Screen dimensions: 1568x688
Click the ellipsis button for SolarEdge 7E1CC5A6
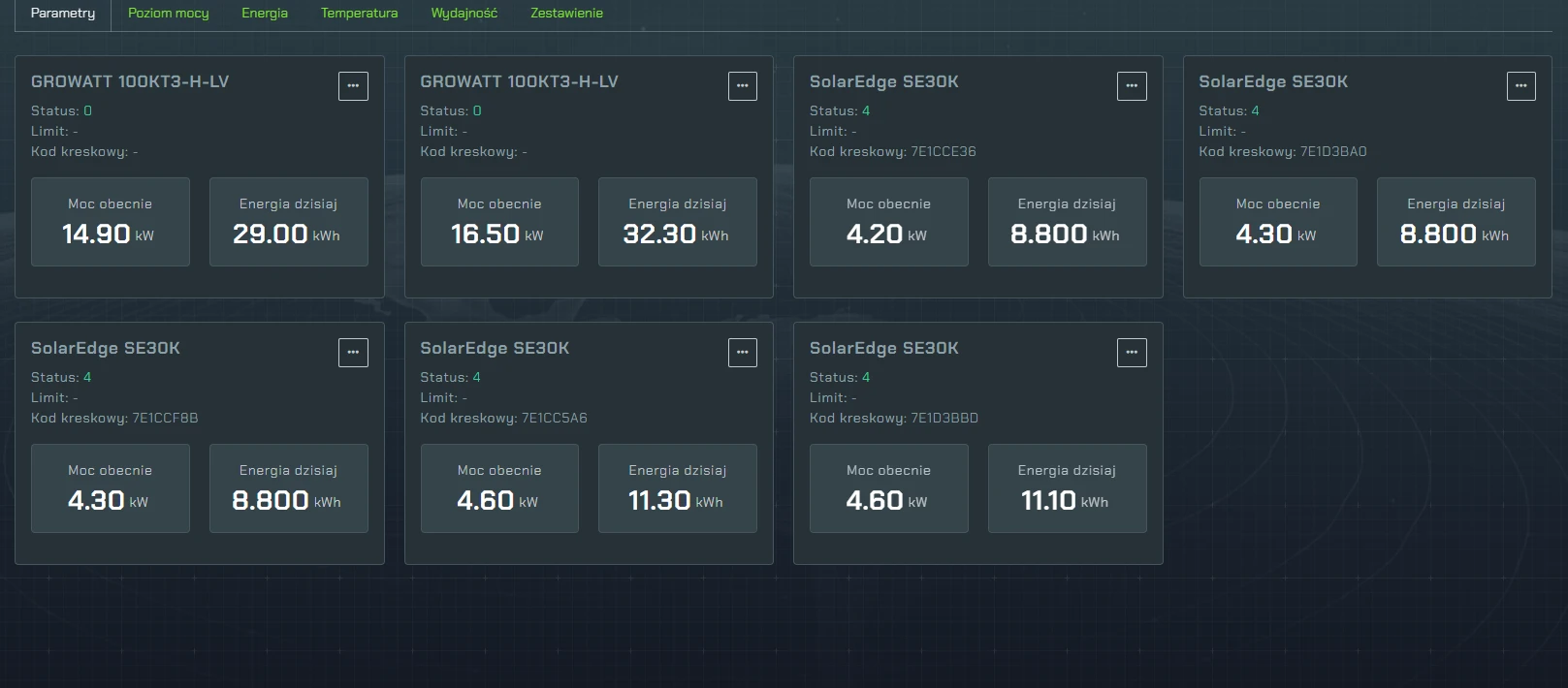pos(742,353)
